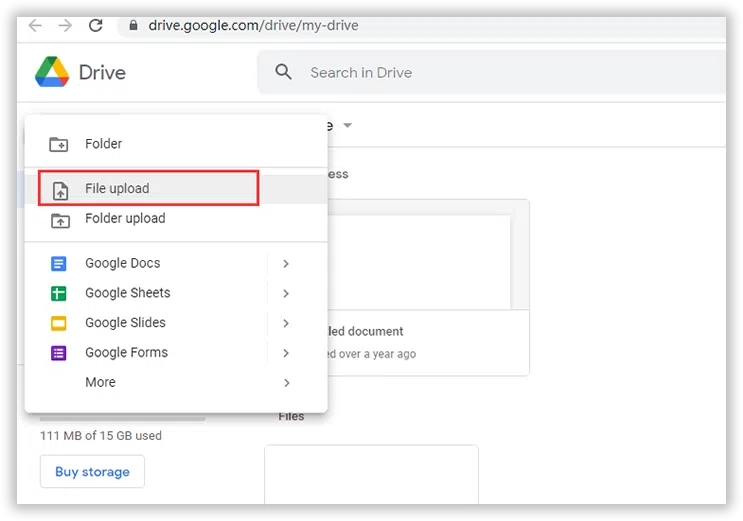Click the new Folder icon in menu
Viewport: 743px width, 521px height.
(59, 144)
